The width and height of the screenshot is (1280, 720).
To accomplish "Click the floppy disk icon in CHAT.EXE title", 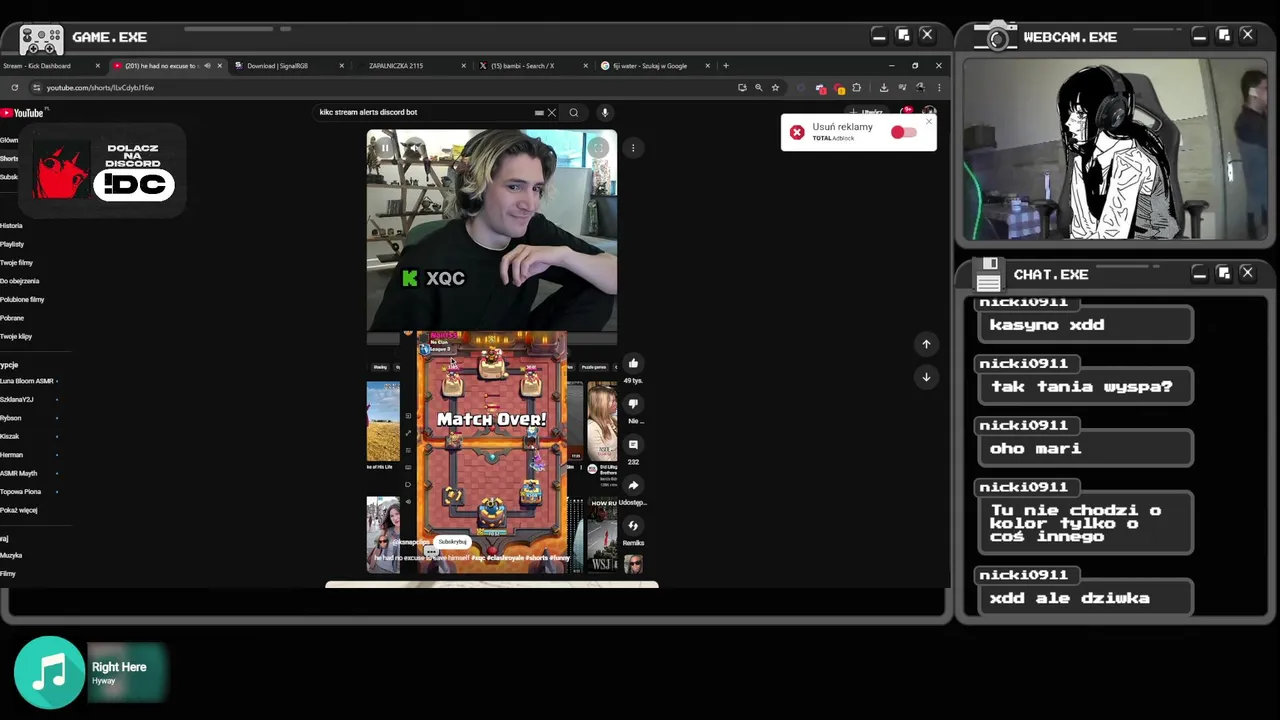I will (988, 274).
